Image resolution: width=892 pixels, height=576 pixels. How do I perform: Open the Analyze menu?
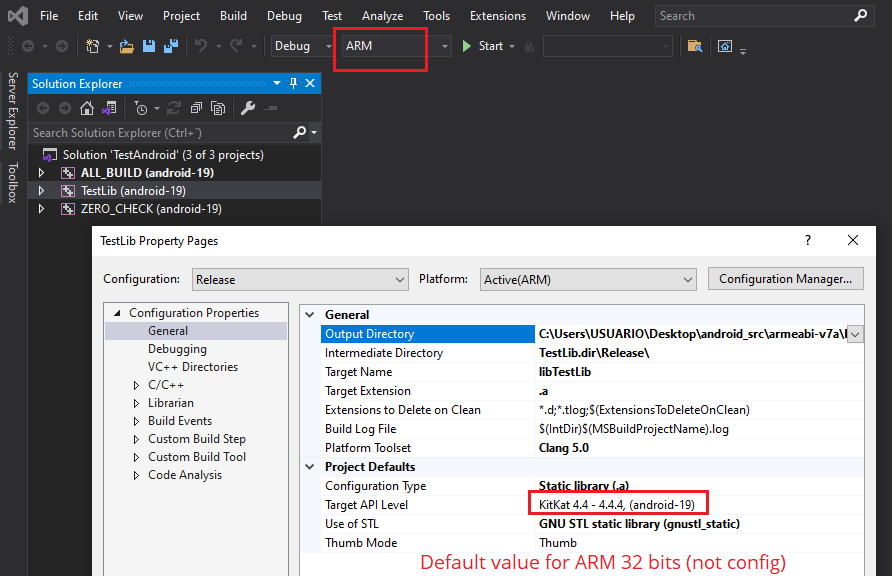coord(382,16)
